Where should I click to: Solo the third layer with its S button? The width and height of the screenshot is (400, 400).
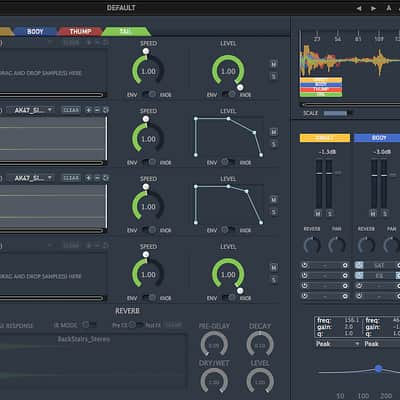click(273, 212)
